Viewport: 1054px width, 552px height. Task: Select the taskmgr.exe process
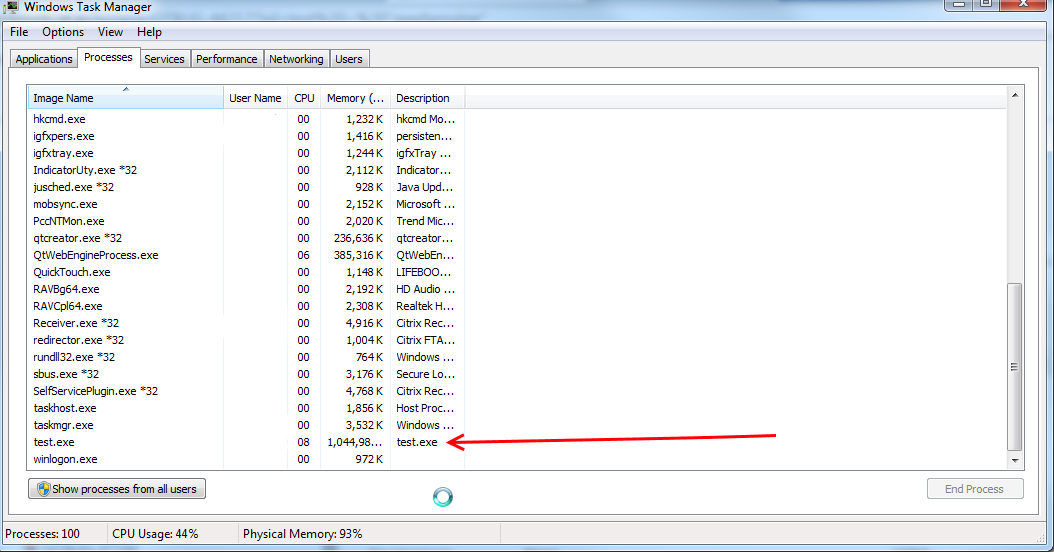(63, 425)
